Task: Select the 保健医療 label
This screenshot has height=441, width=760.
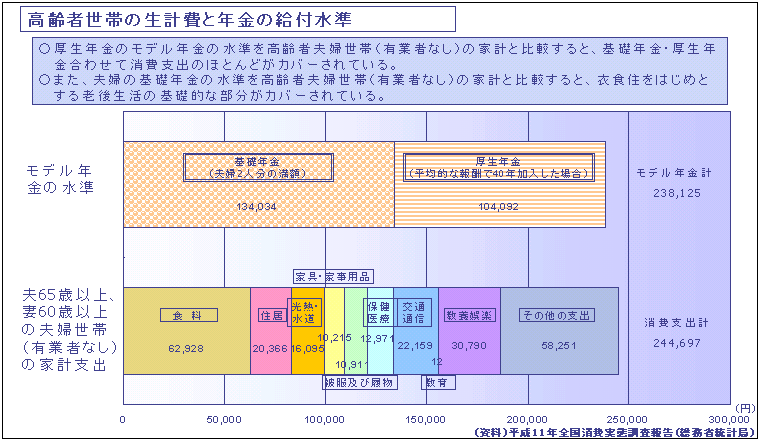Action: pos(378,312)
